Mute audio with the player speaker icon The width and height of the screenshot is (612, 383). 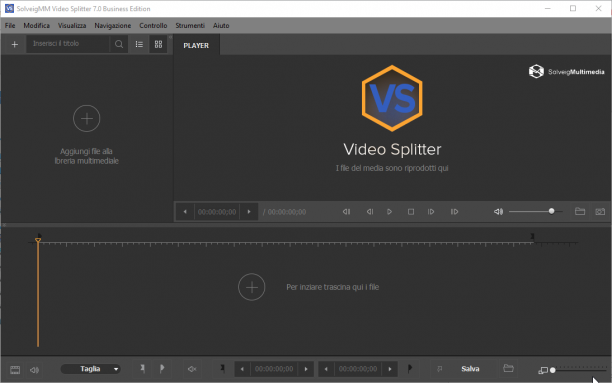(498, 212)
